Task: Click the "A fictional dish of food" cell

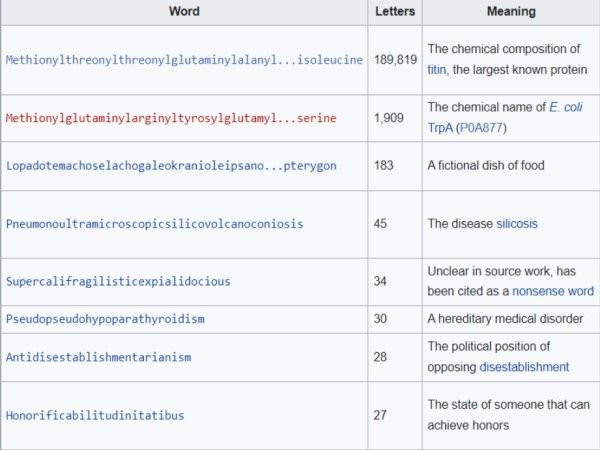Action: tap(486, 166)
